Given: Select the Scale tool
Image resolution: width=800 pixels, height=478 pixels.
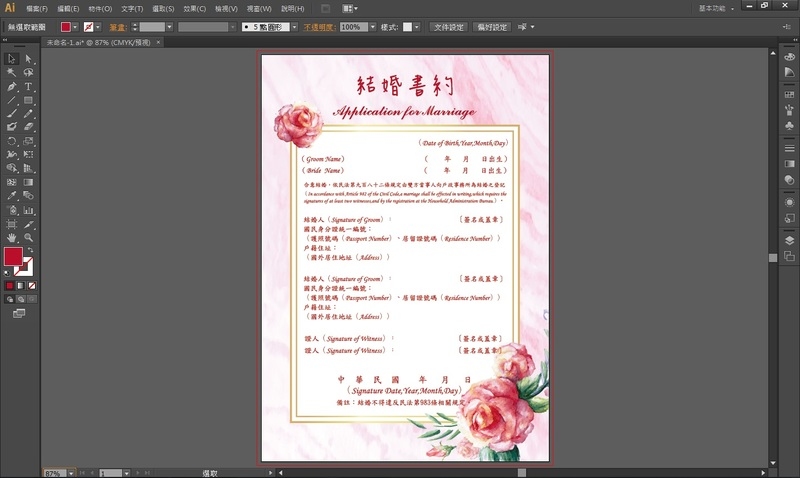Looking at the screenshot, I should (29, 141).
